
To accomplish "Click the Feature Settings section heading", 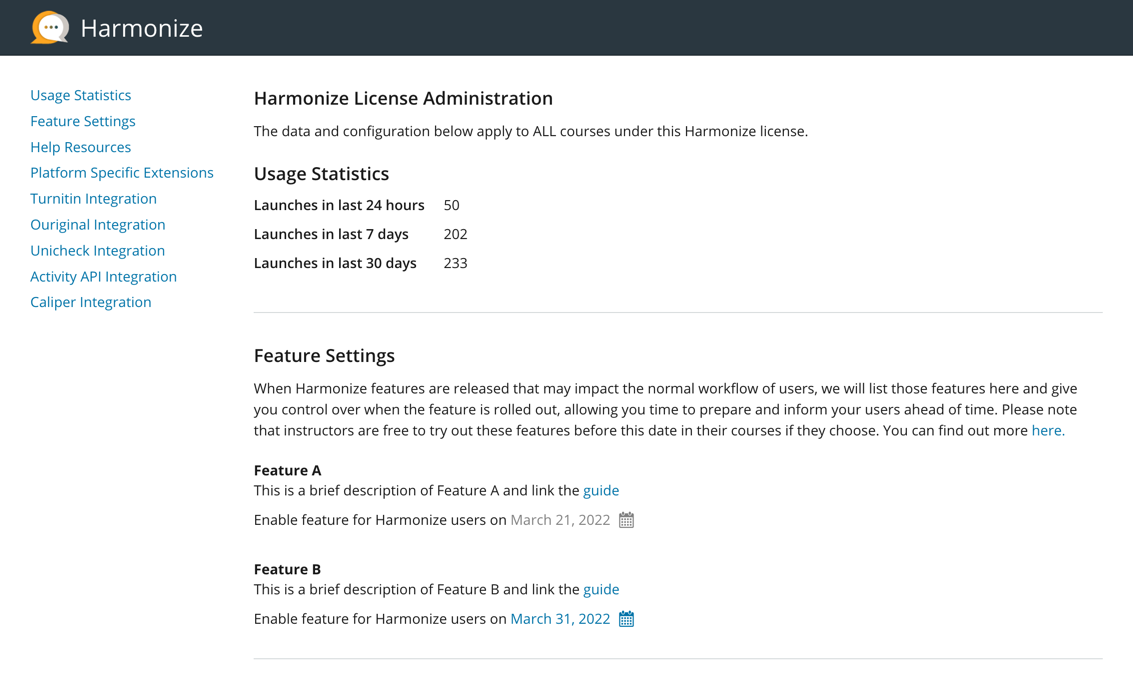I will tap(324, 356).
